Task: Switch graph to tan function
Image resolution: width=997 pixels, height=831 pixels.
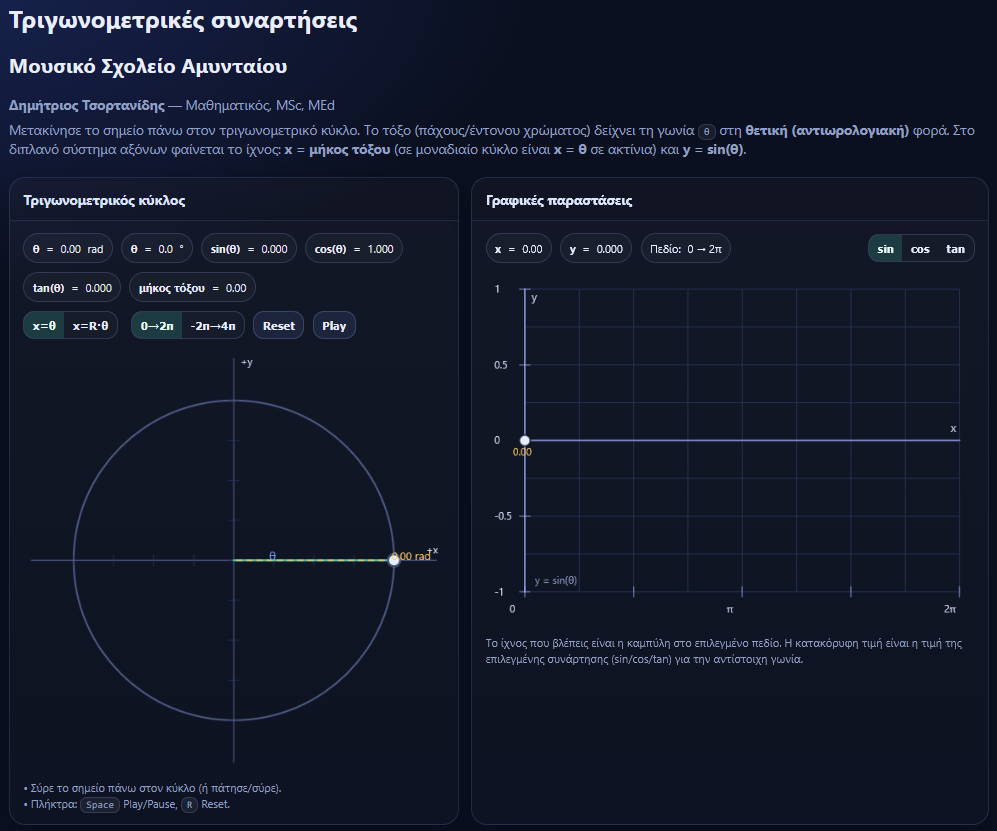Action: pyautogui.click(x=955, y=249)
